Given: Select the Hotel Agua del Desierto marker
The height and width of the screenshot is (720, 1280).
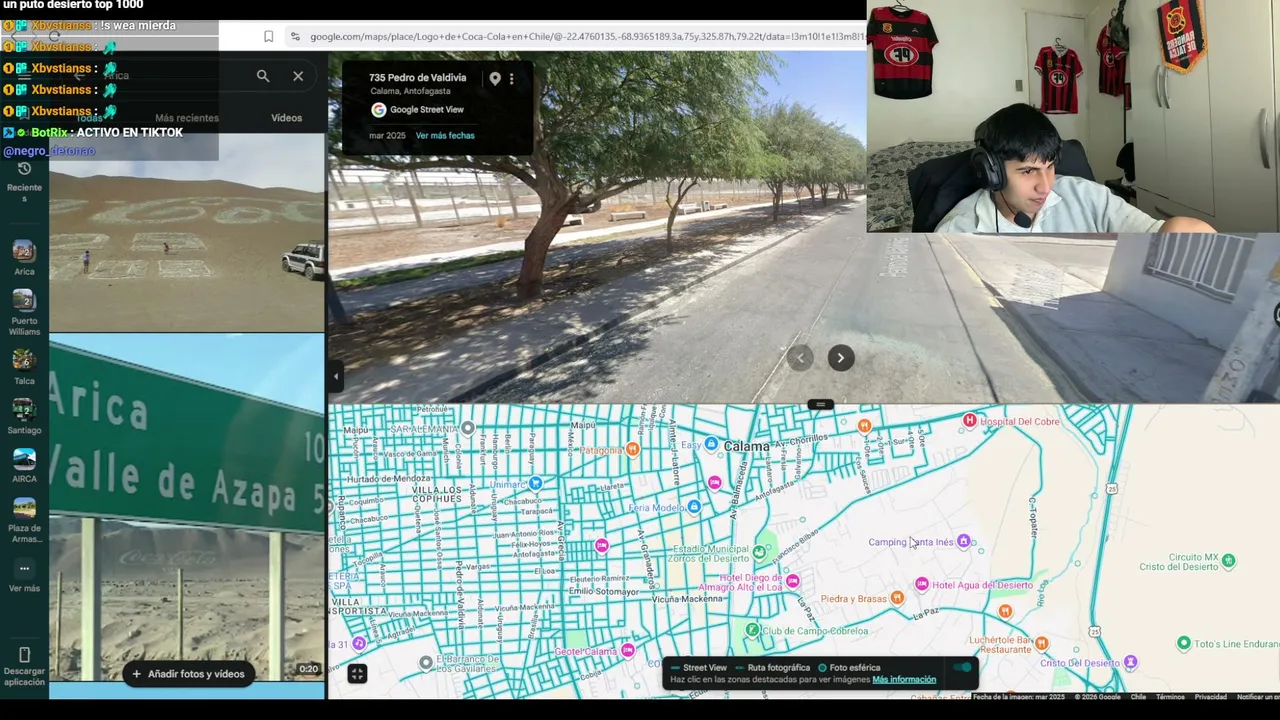Looking at the screenshot, I should point(921,585).
